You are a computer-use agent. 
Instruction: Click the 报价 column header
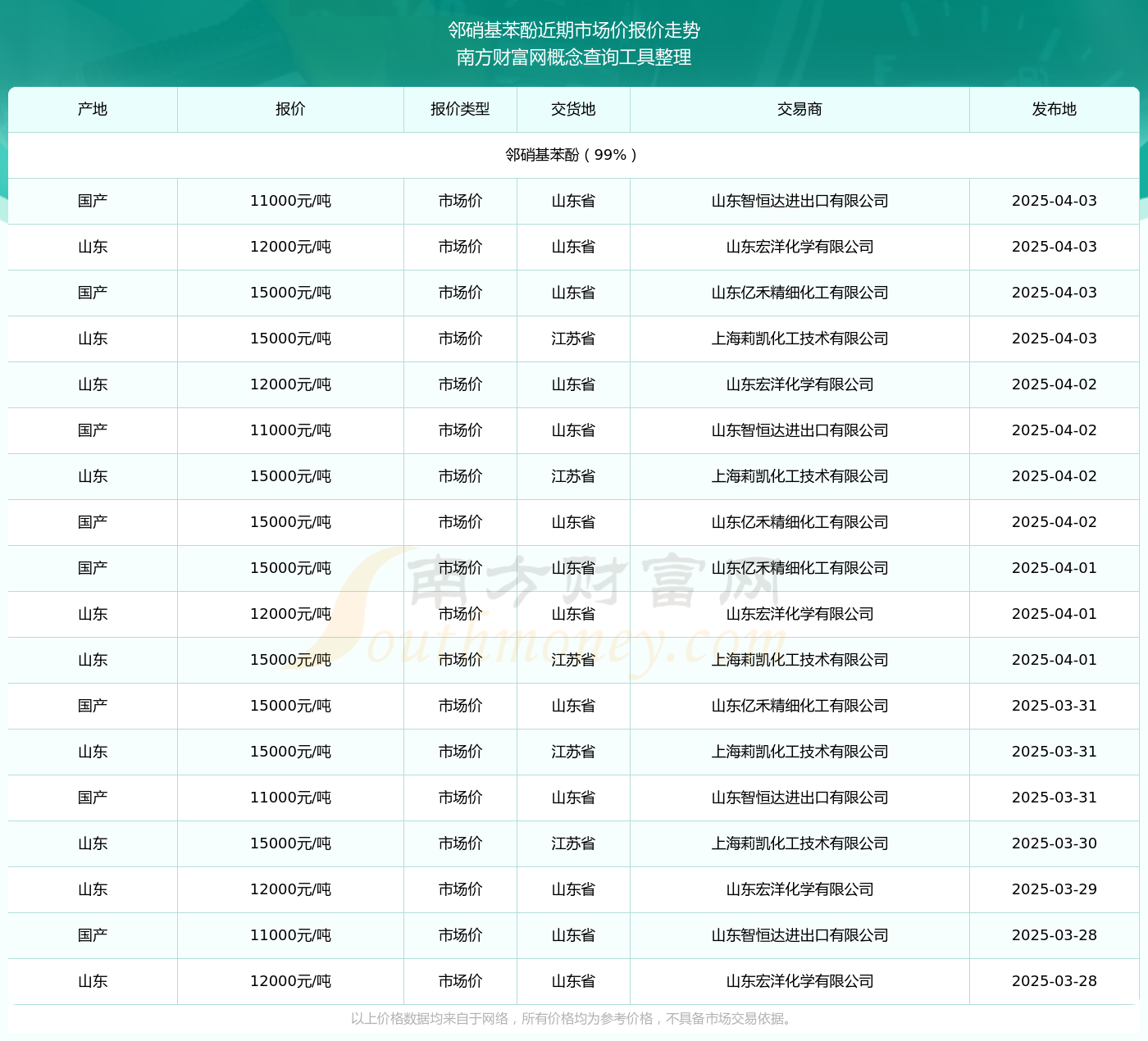coord(290,109)
